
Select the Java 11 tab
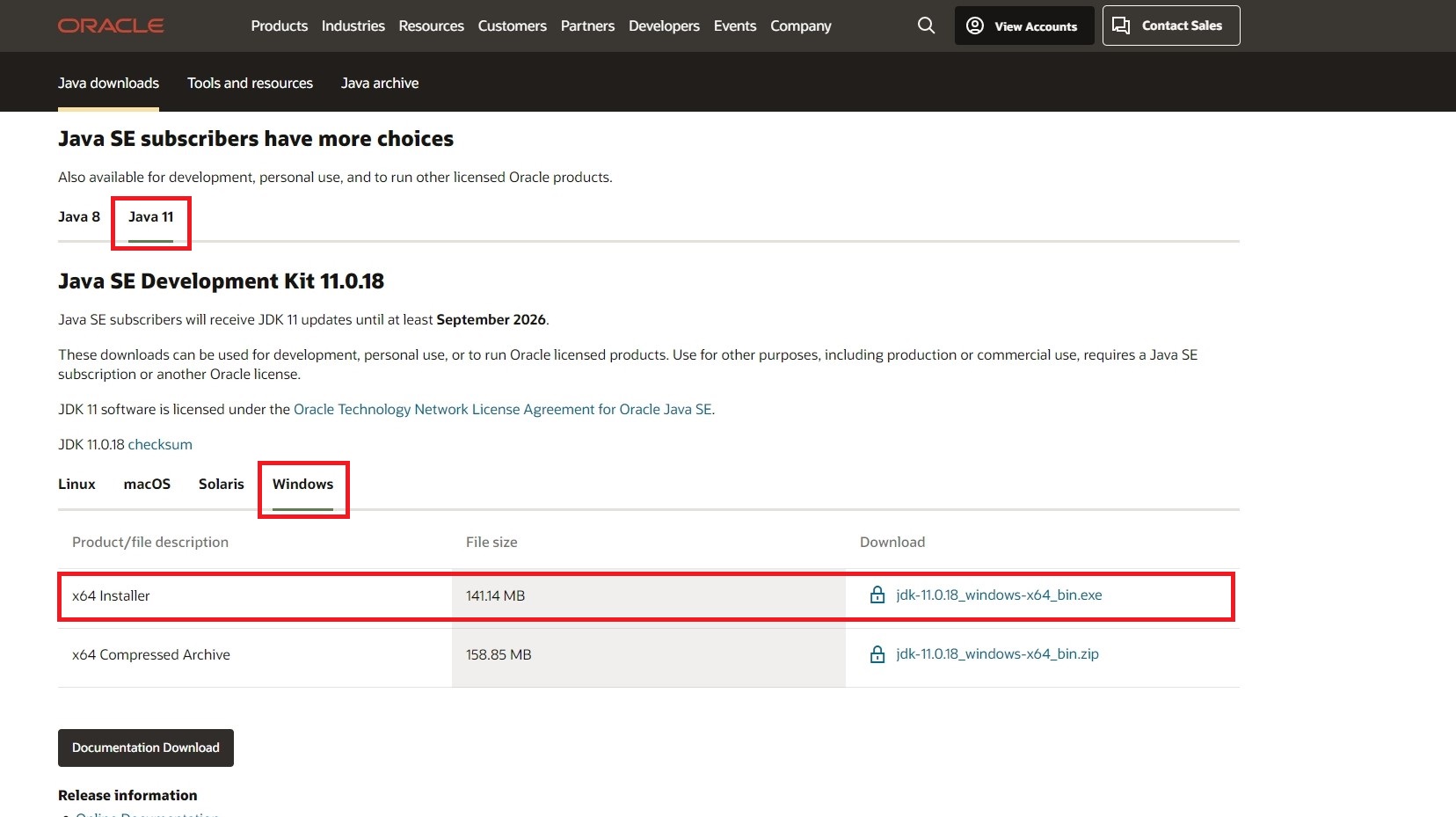point(151,216)
